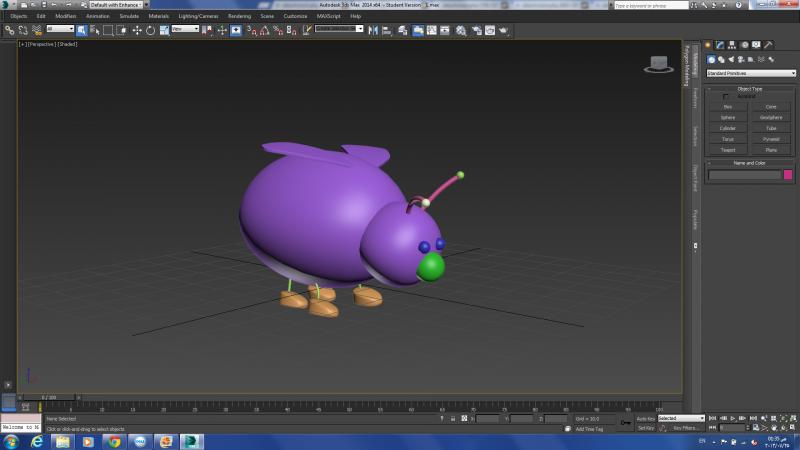Click the Teapot primitive button
800x450 pixels.
[x=728, y=150]
